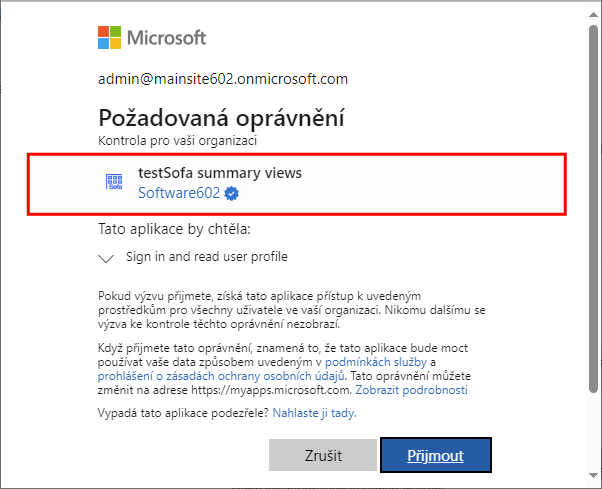
Task: Click the scrollbar up arrow
Action: [x=594, y=15]
